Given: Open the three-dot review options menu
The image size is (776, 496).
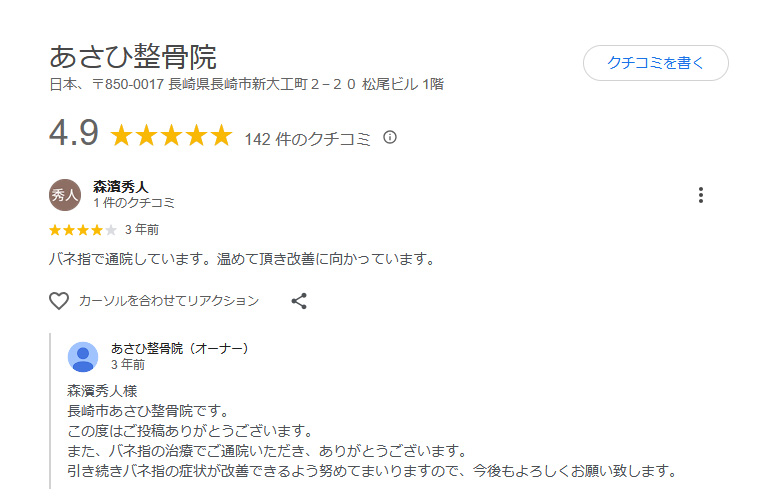Looking at the screenshot, I should 701,195.
